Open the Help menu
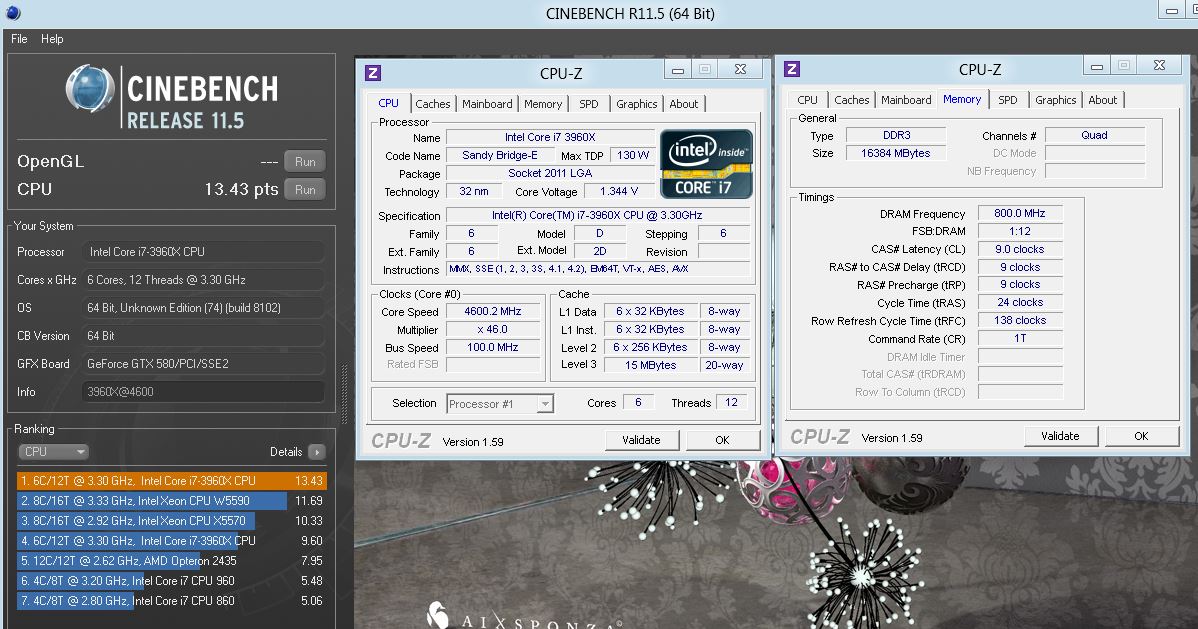Screen dimensions: 1198x629 click(x=52, y=39)
